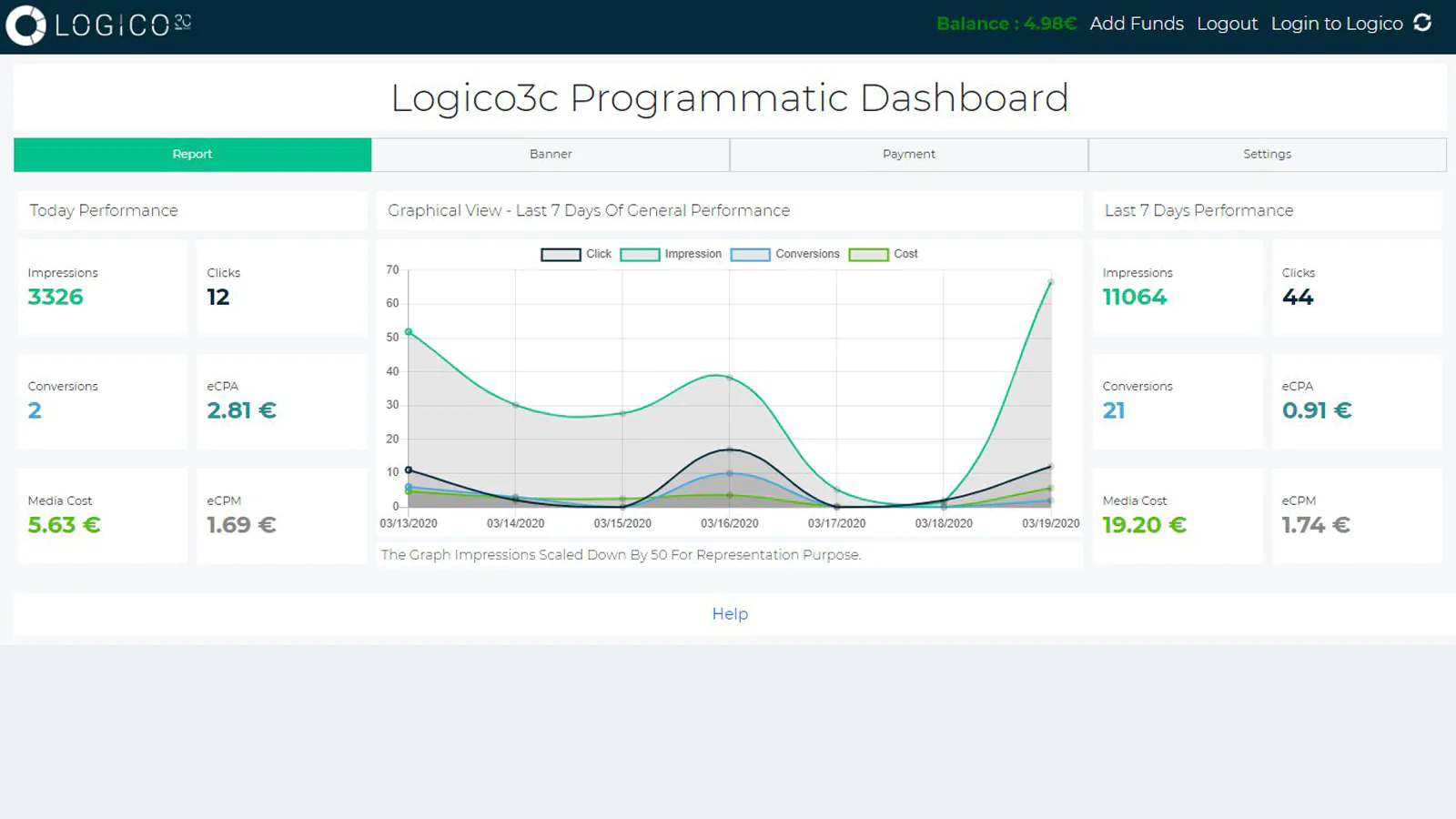Click today's Media Cost value 5.63 €
Image resolution: width=1456 pixels, height=819 pixels.
pyautogui.click(x=64, y=525)
